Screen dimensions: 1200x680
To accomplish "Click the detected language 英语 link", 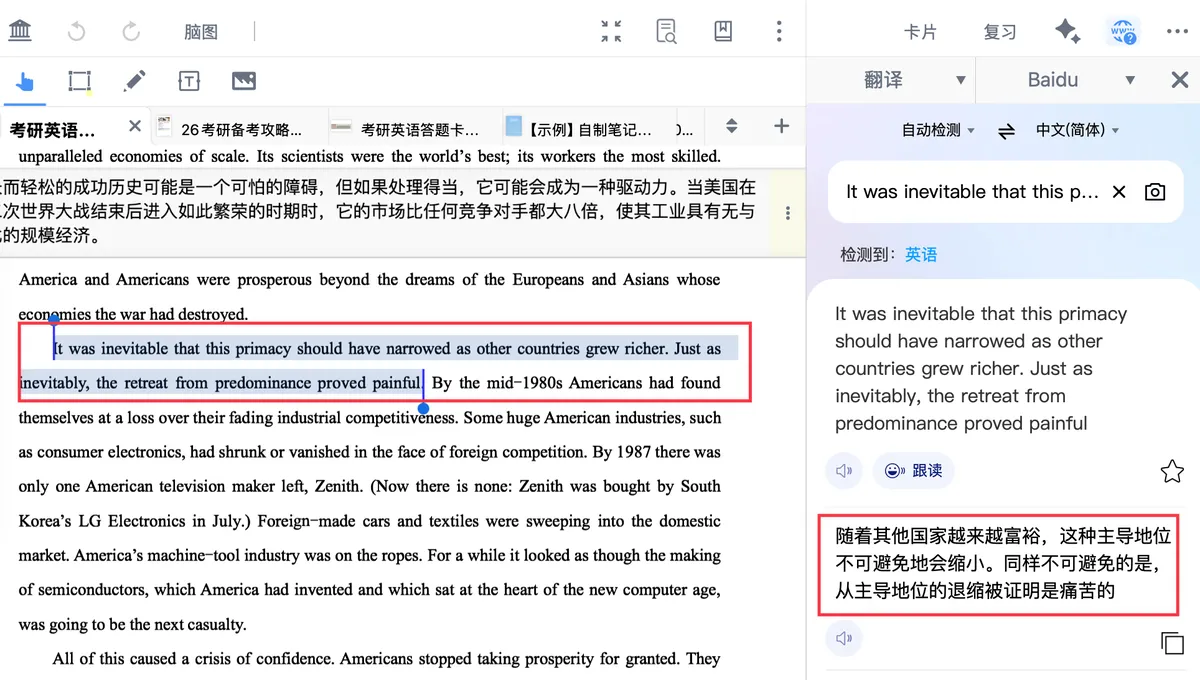I will coord(921,255).
